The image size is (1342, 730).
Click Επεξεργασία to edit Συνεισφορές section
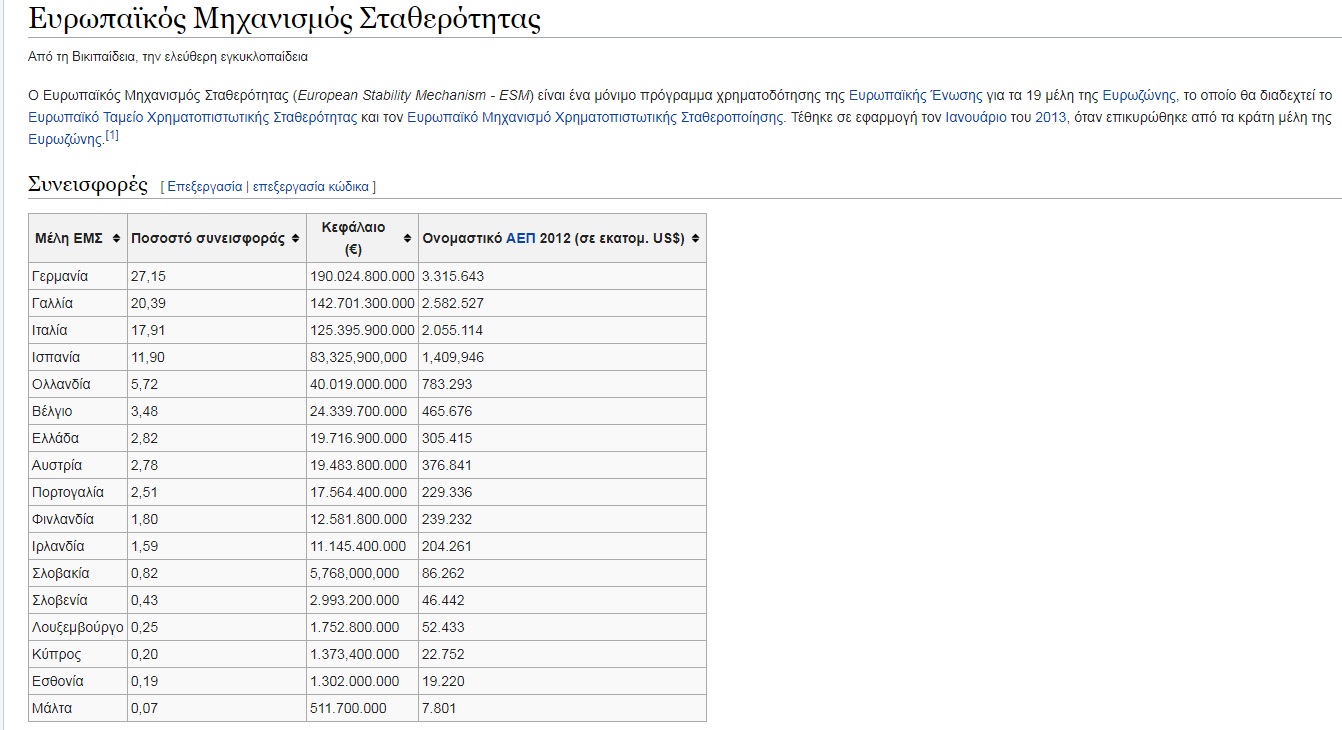tap(204, 186)
